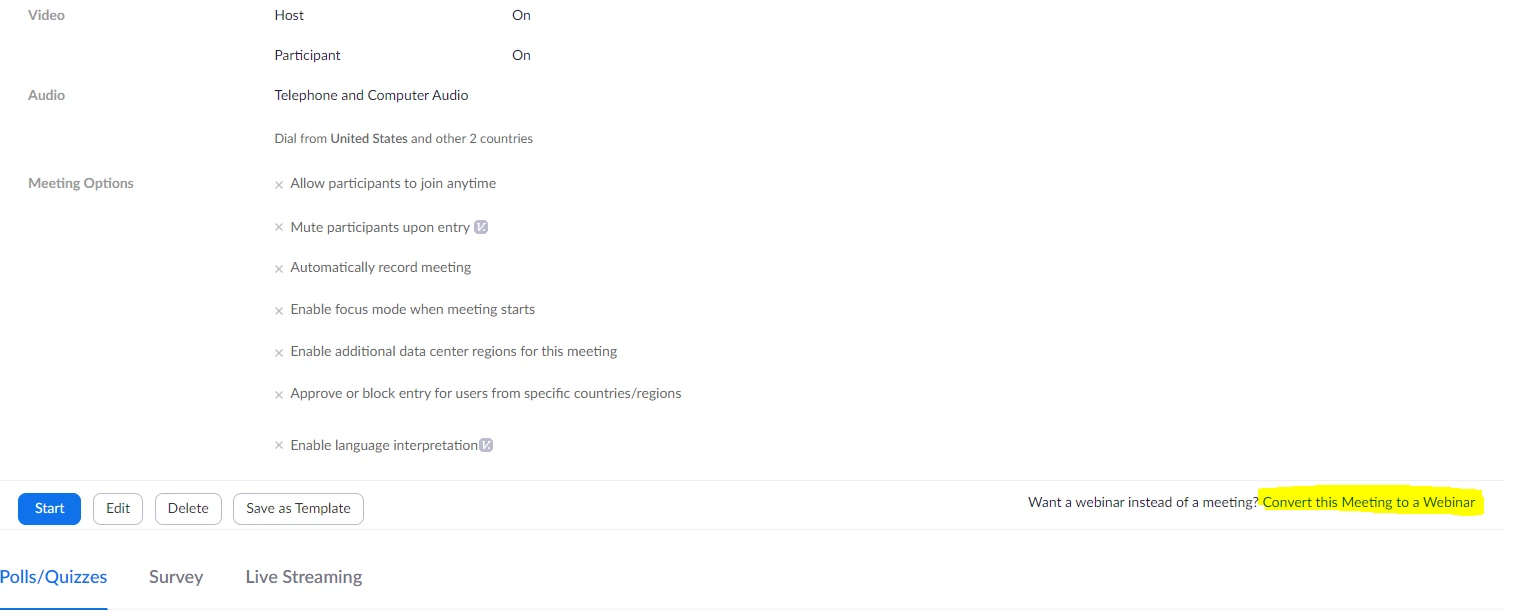The width and height of the screenshot is (1515, 616).
Task: Click the Telephone and Computer Audio text
Action: point(372,95)
